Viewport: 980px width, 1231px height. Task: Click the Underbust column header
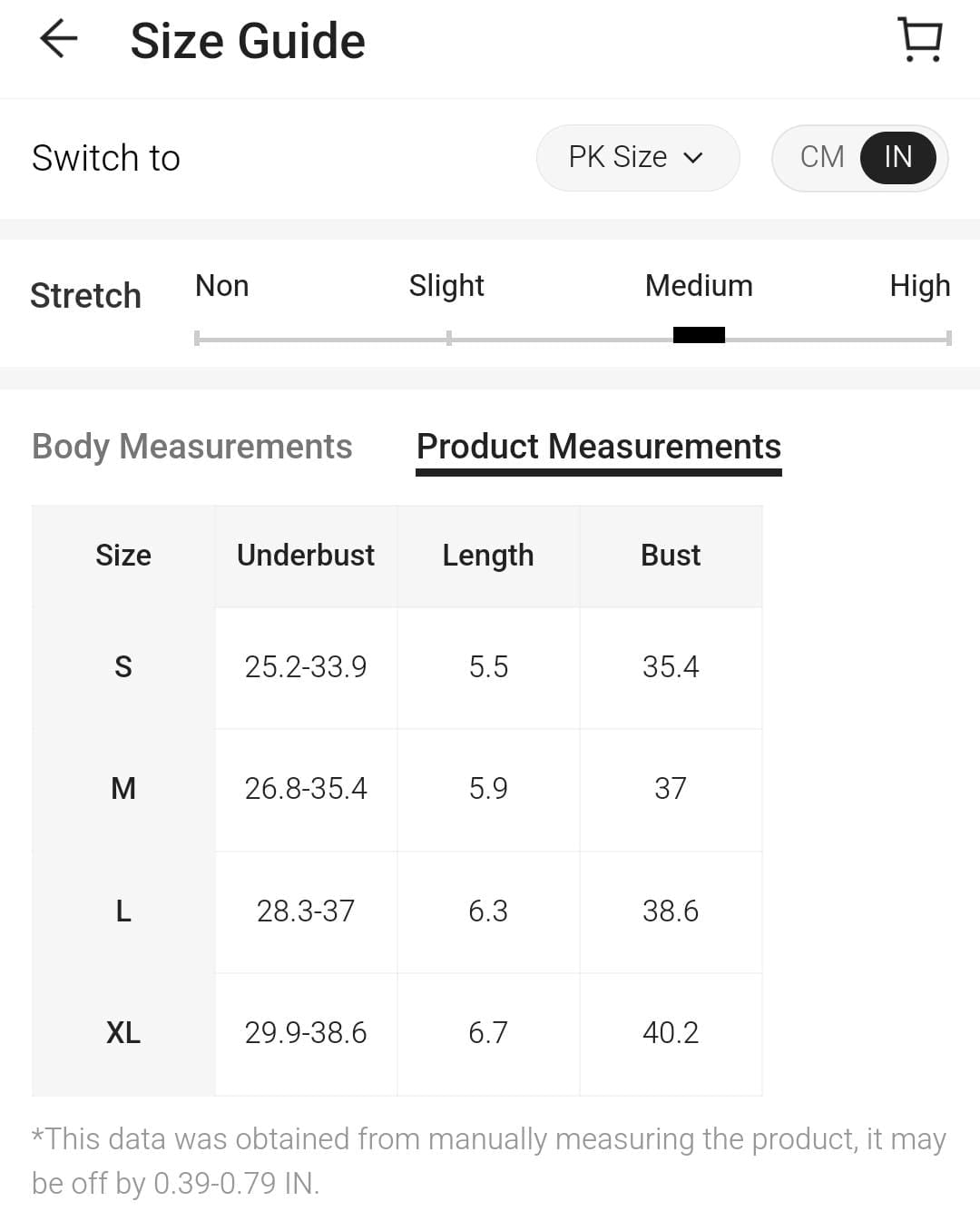pyautogui.click(x=306, y=556)
